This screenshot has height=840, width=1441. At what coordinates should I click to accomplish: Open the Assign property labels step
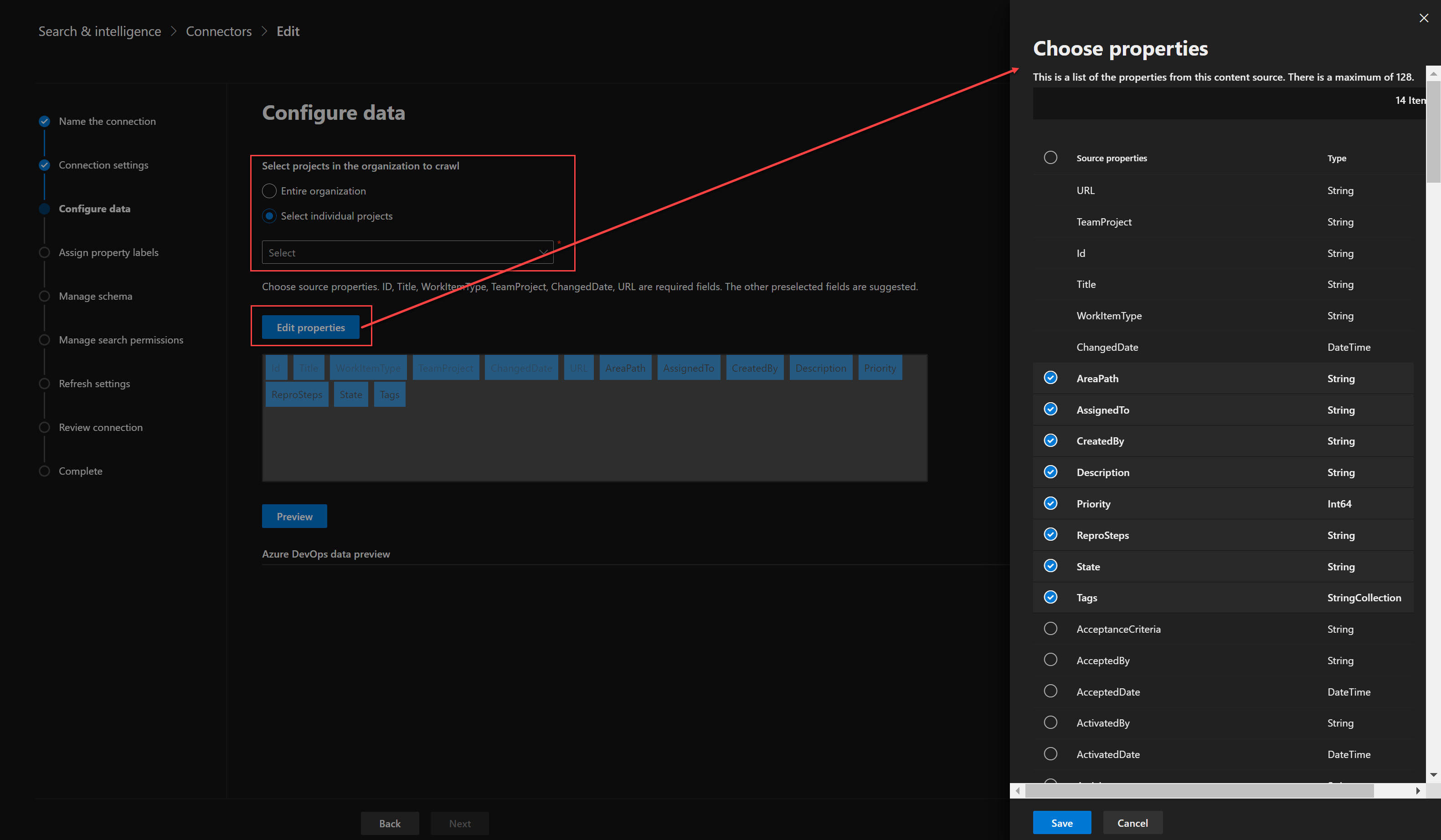108,252
